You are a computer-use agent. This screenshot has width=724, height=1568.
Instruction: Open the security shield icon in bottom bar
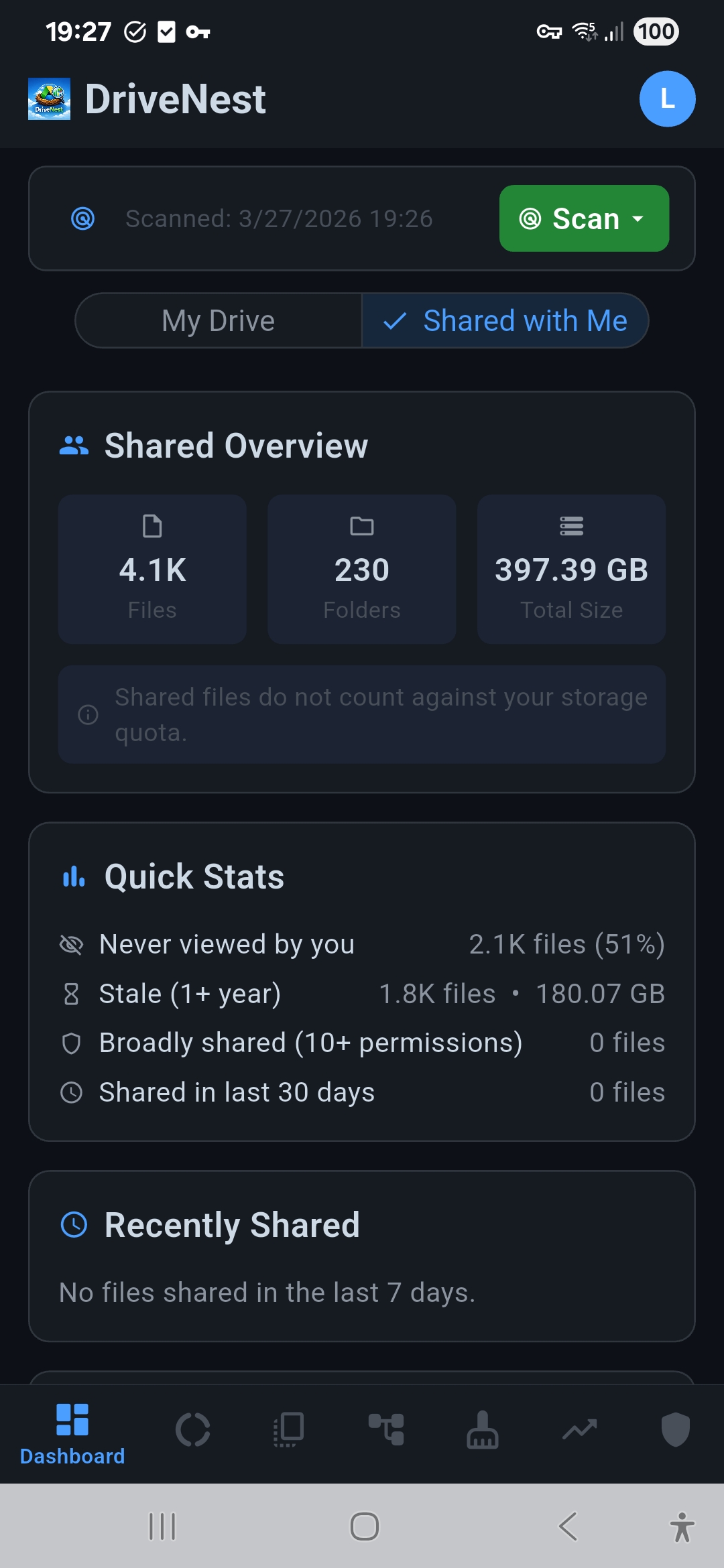pyautogui.click(x=675, y=1430)
